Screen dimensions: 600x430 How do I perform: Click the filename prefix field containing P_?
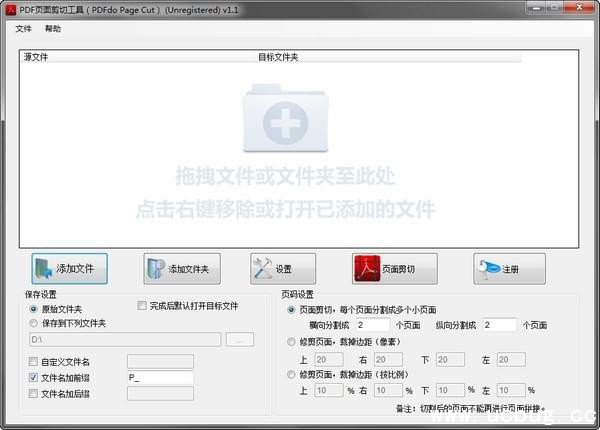pyautogui.click(x=159, y=378)
